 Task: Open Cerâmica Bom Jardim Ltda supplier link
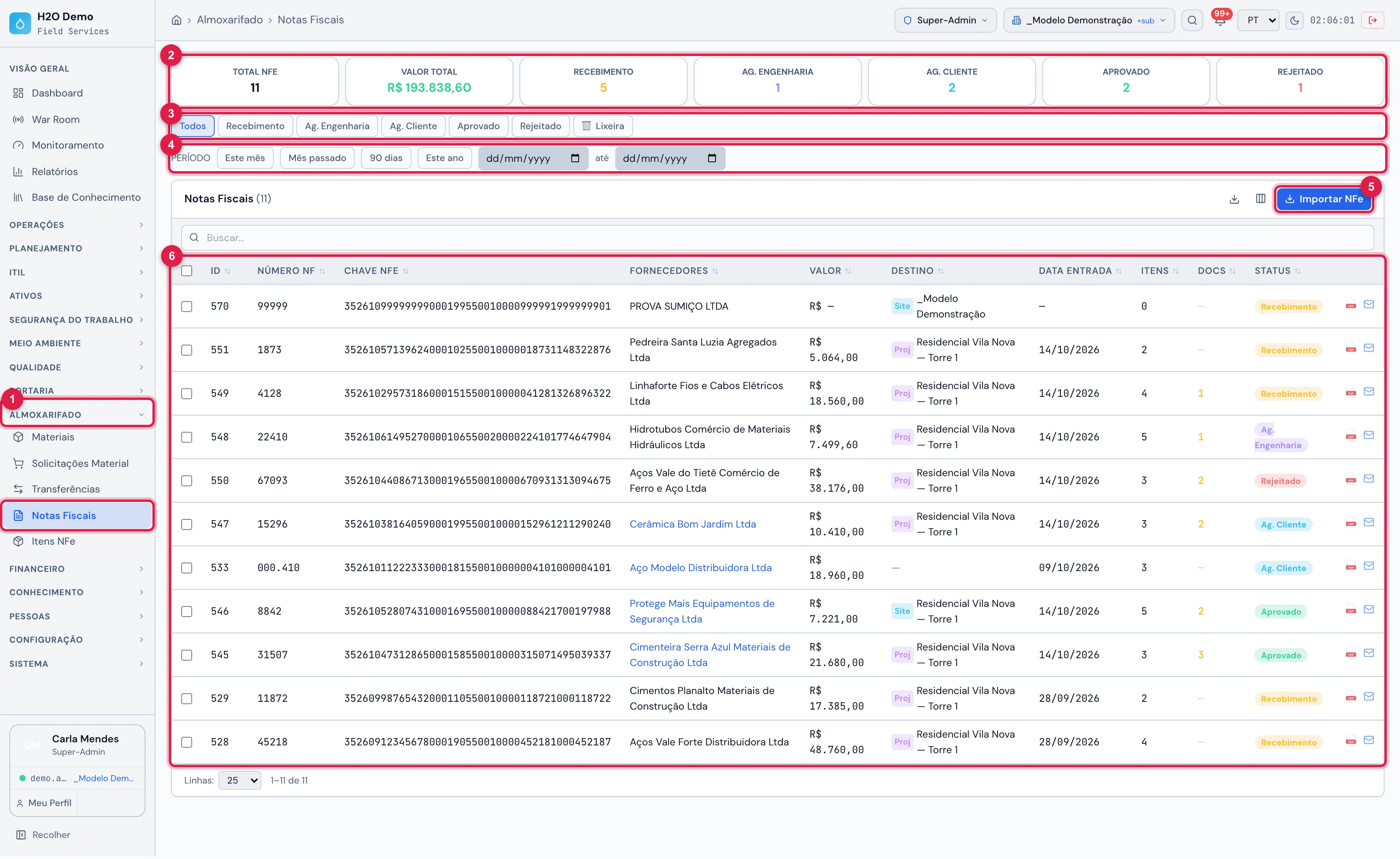coord(693,524)
